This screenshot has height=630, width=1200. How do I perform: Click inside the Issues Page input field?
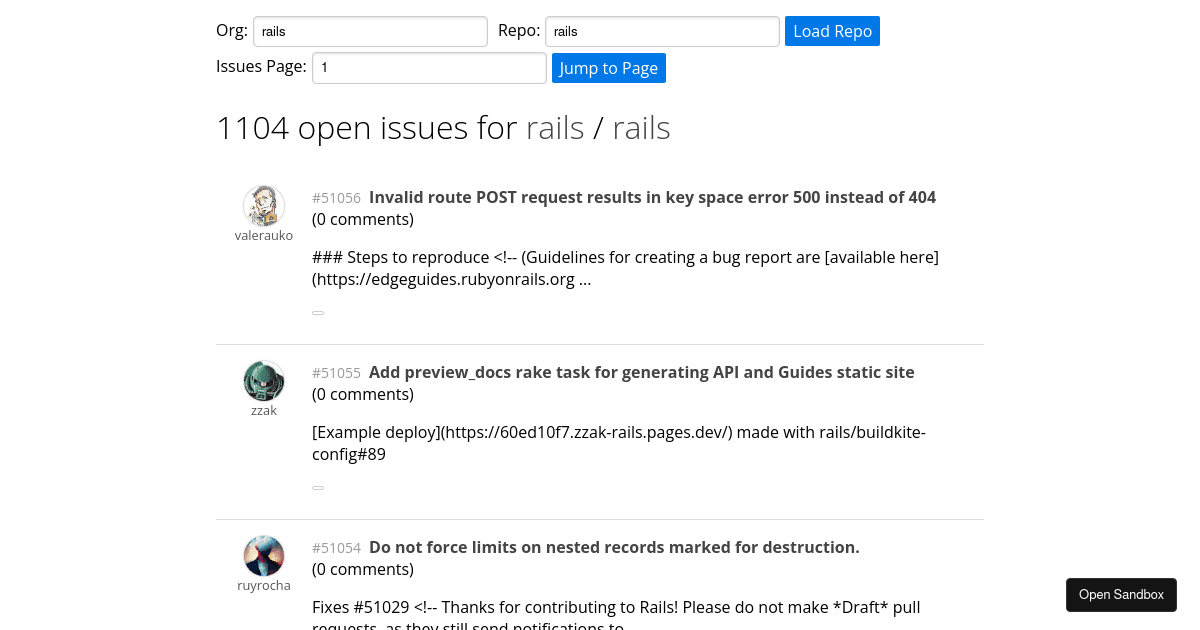(x=429, y=68)
